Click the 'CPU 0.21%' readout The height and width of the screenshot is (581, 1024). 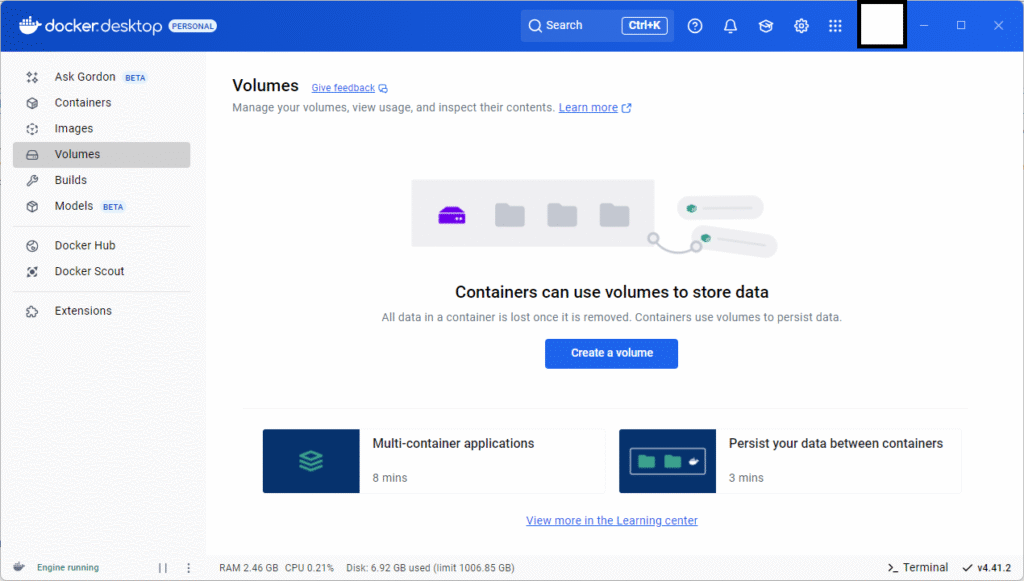(x=310, y=568)
